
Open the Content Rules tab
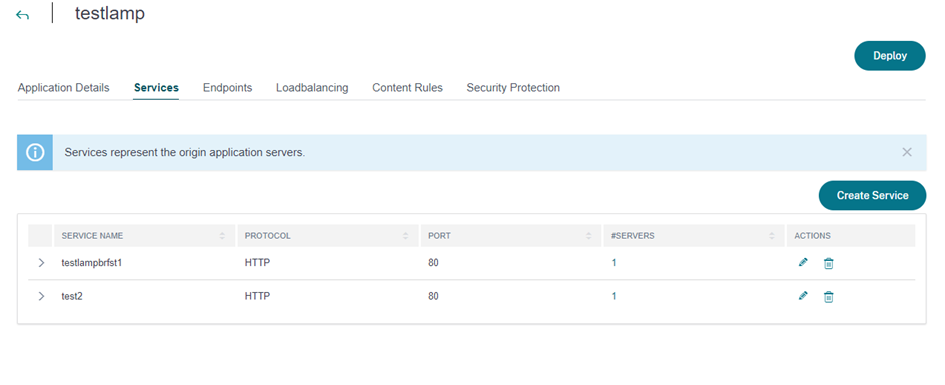tap(407, 88)
